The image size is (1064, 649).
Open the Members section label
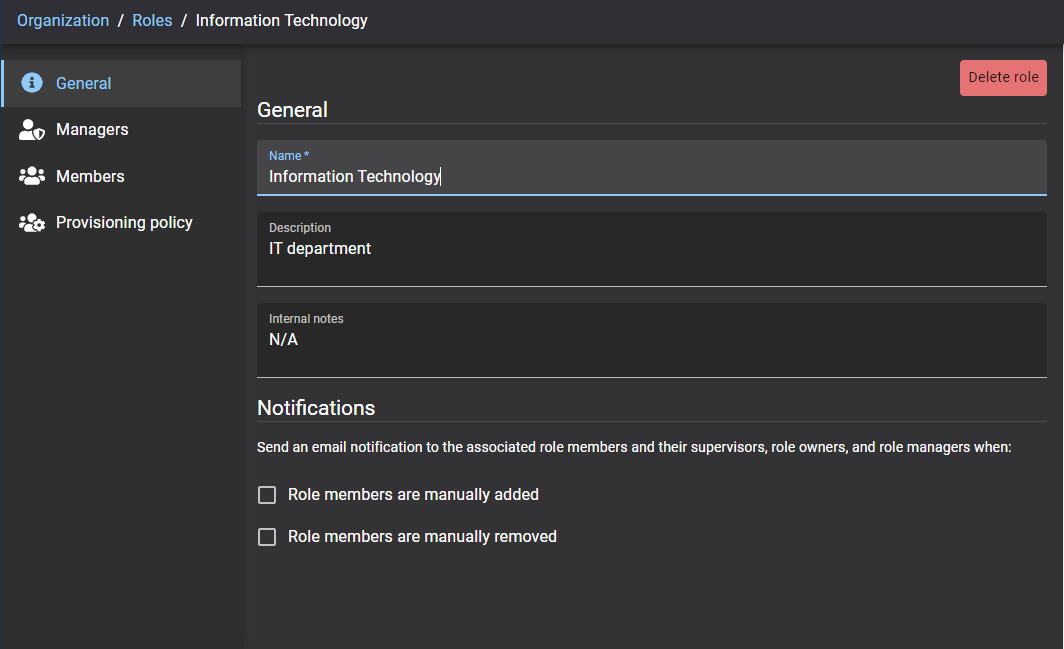[x=90, y=176]
